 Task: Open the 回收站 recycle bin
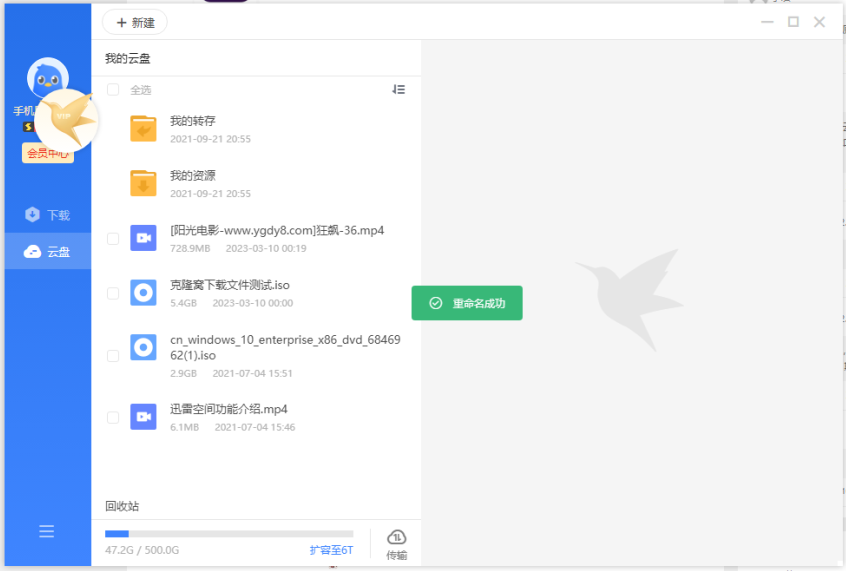[x=122, y=506]
